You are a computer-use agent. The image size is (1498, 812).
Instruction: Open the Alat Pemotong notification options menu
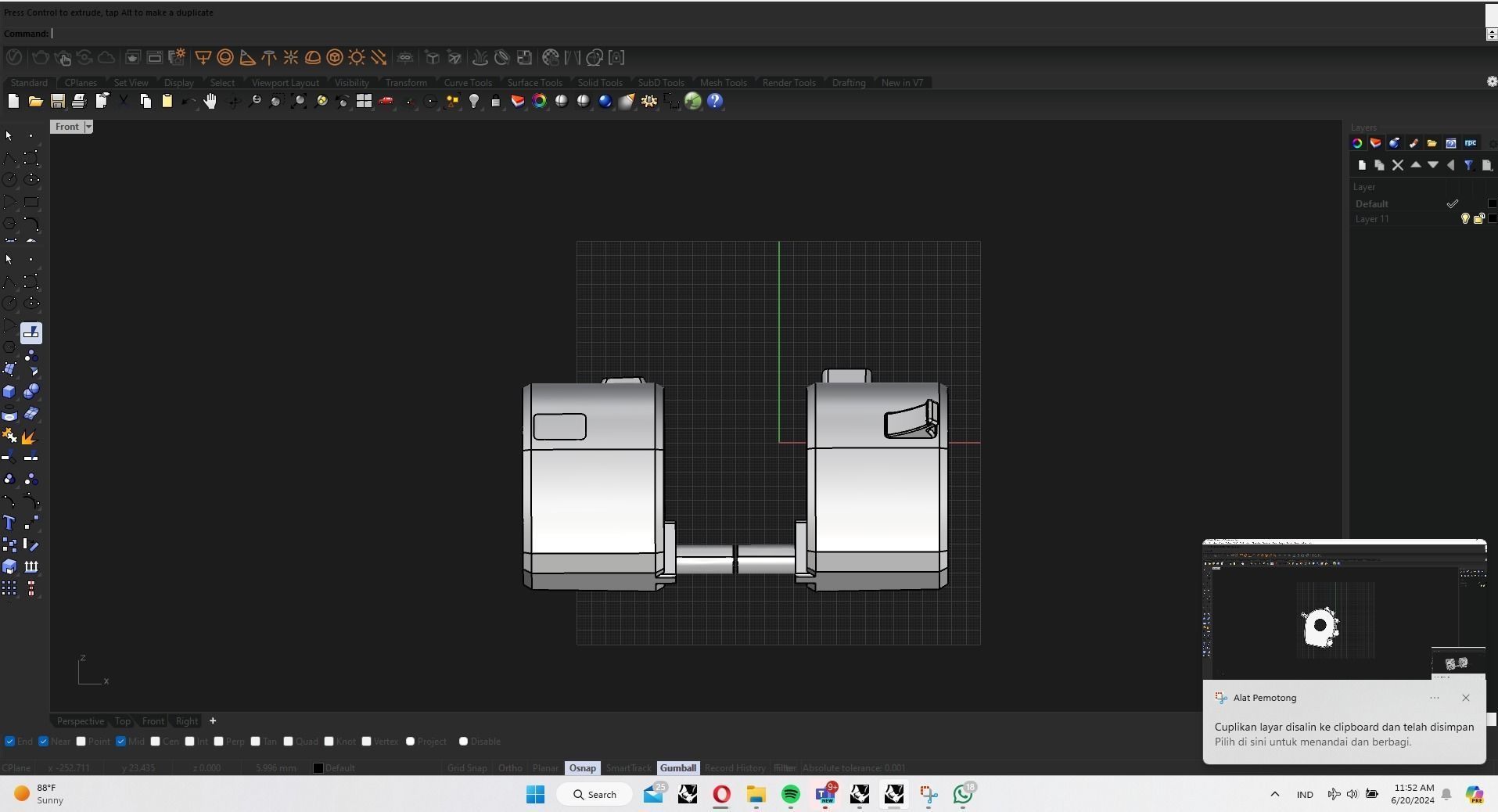click(1434, 698)
